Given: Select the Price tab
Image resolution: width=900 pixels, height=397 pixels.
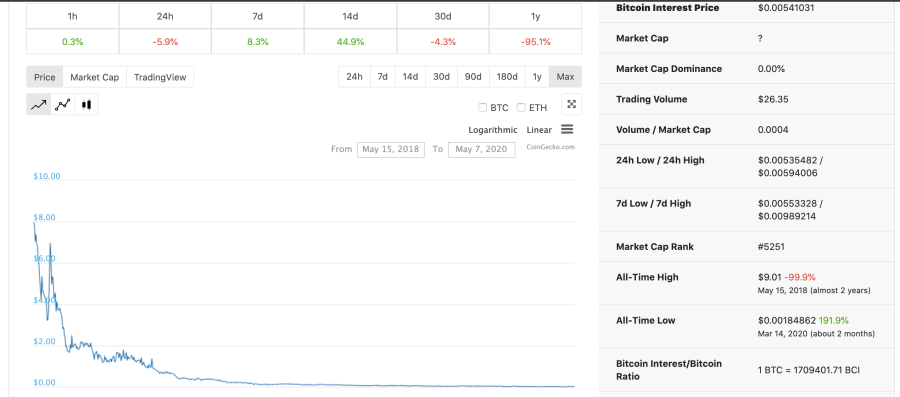Looking at the screenshot, I should (45, 77).
